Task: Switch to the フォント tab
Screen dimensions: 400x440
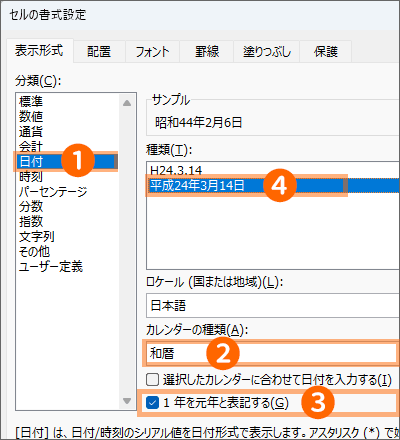Action: pyautogui.click(x=152, y=52)
